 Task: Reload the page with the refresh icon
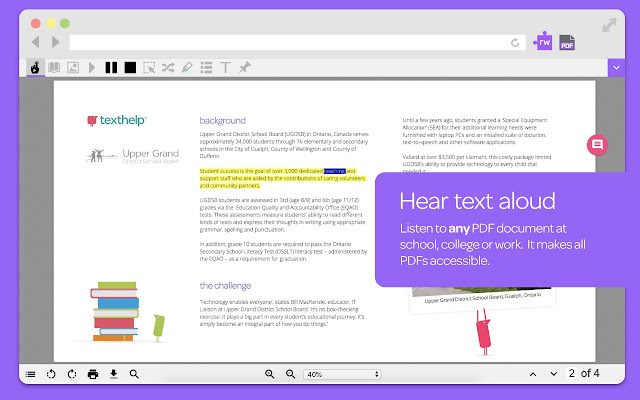tap(515, 42)
